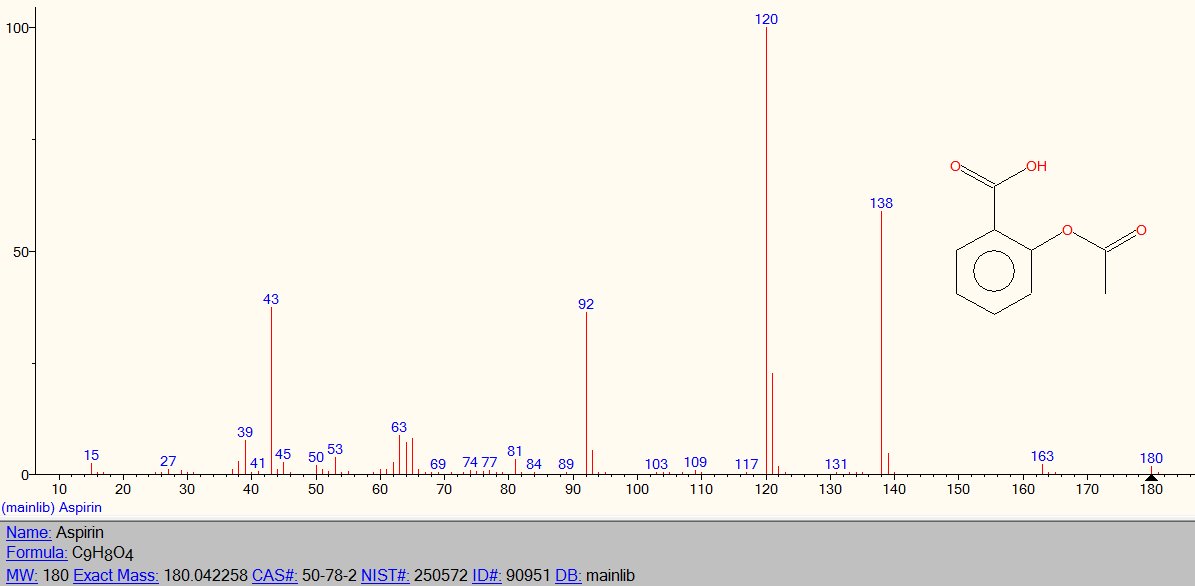Click the blue peak label 15
Screen dimensions: 1195x586
point(91,455)
